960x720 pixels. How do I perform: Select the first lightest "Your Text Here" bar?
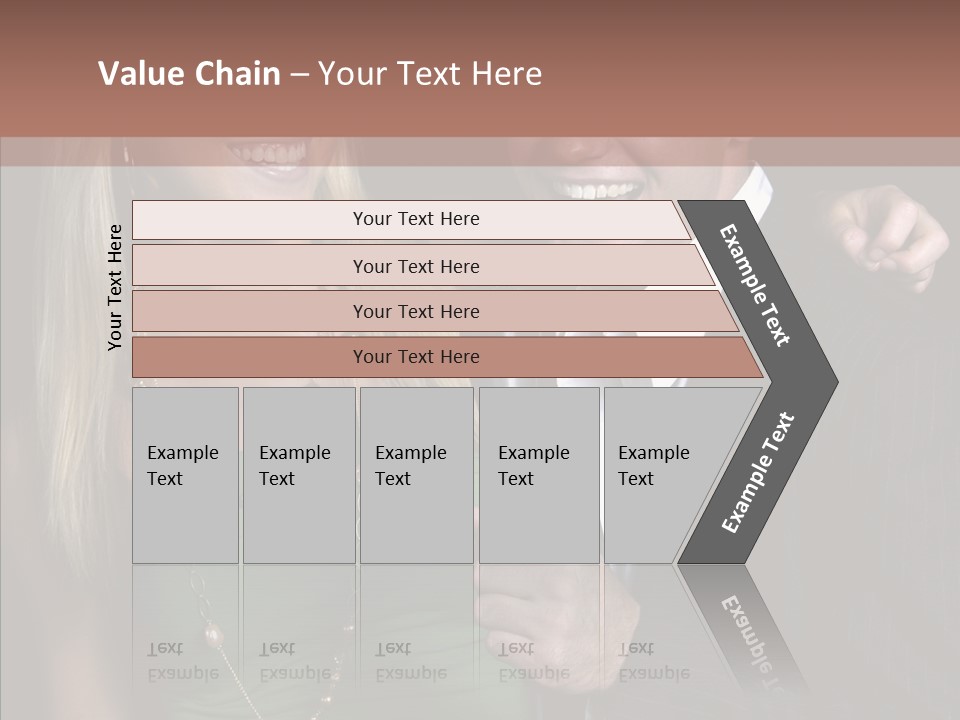415,220
